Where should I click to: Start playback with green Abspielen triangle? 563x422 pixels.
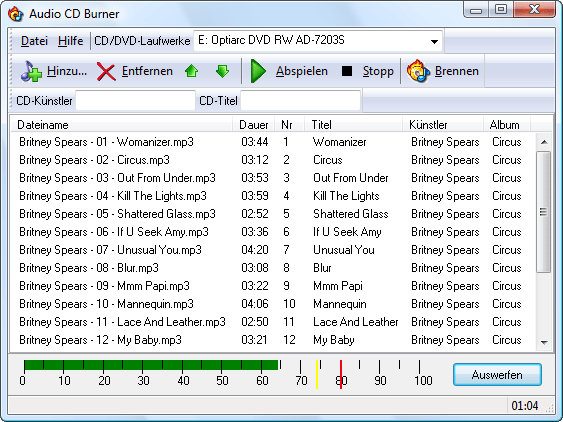pyautogui.click(x=258, y=71)
